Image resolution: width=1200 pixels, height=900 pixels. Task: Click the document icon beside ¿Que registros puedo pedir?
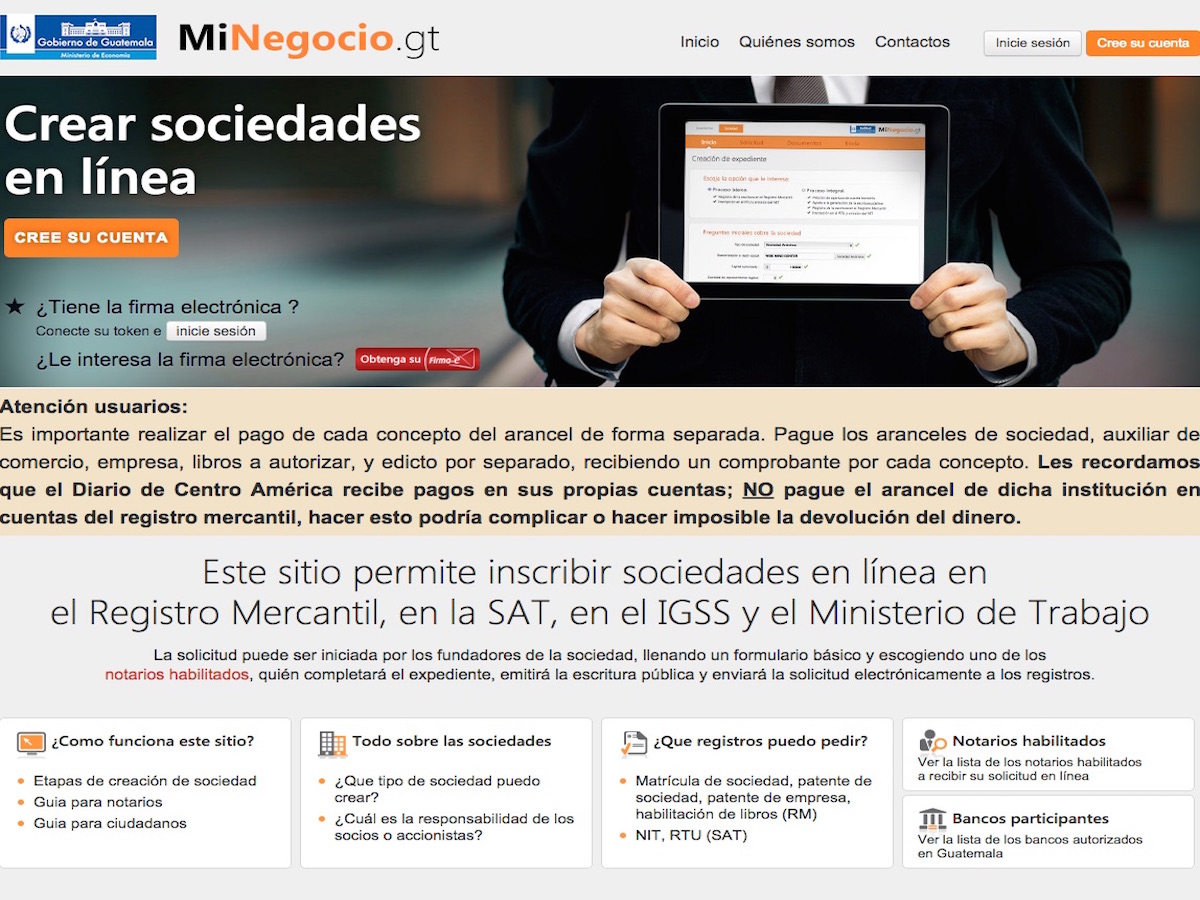[x=633, y=743]
